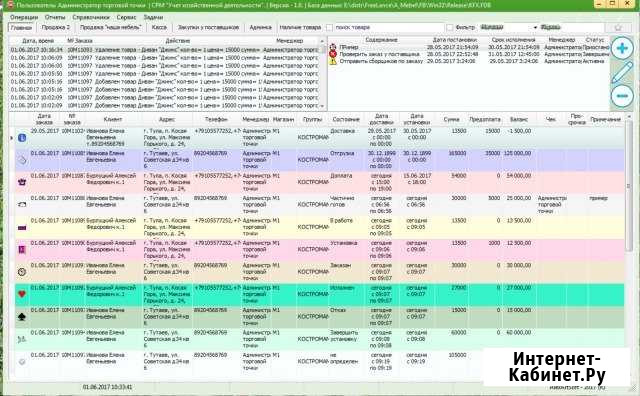Viewport: 640px width, 396px height.
Task: Sort orders by the 'Сумма' column header
Action: (x=451, y=120)
